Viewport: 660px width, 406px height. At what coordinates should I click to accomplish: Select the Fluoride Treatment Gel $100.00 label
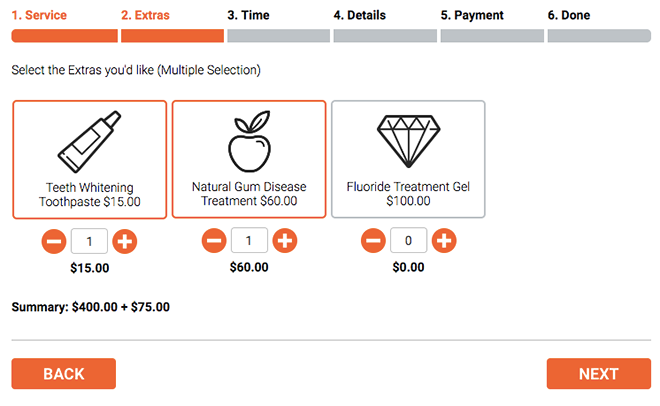pos(408,194)
